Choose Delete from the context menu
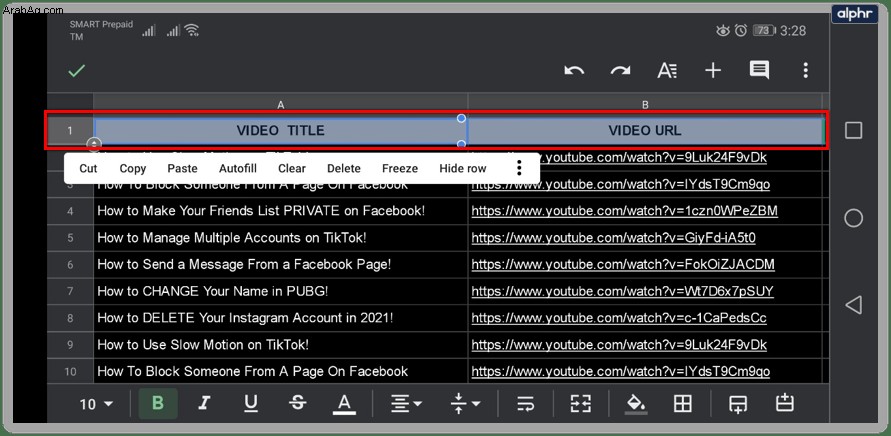Screen dimensions: 891x436 pos(344,168)
